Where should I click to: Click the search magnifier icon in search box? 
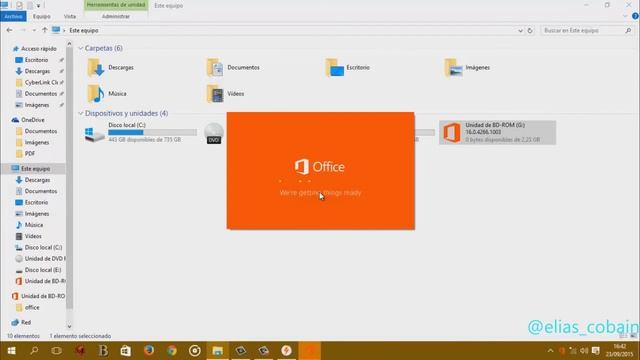tap(628, 31)
